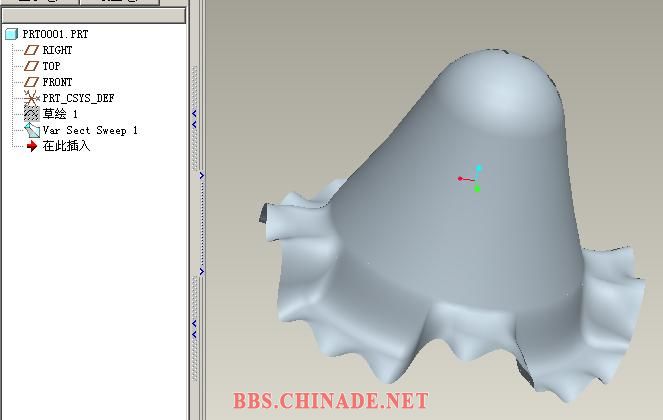Click the FRONT datum plane icon
The width and height of the screenshot is (663, 420).
[x=31, y=82]
